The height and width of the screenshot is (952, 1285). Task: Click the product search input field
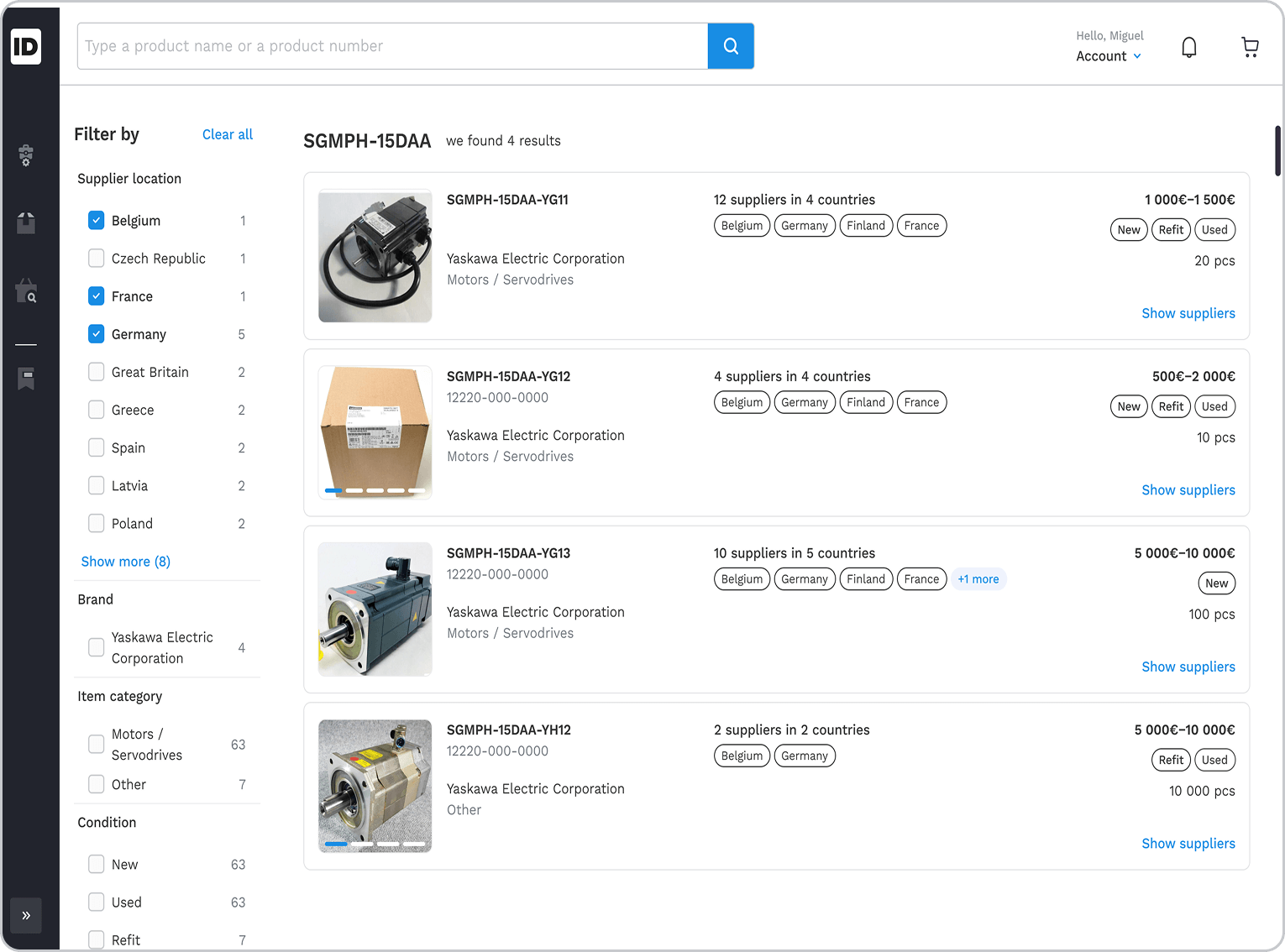coord(392,46)
